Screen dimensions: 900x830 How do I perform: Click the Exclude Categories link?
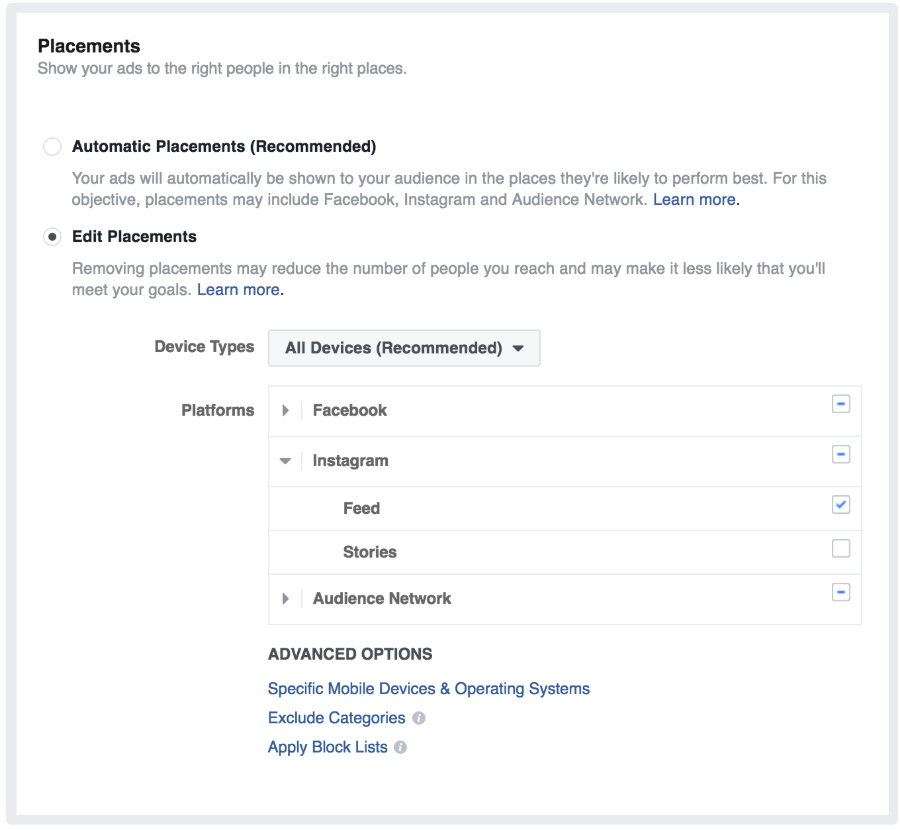click(336, 718)
